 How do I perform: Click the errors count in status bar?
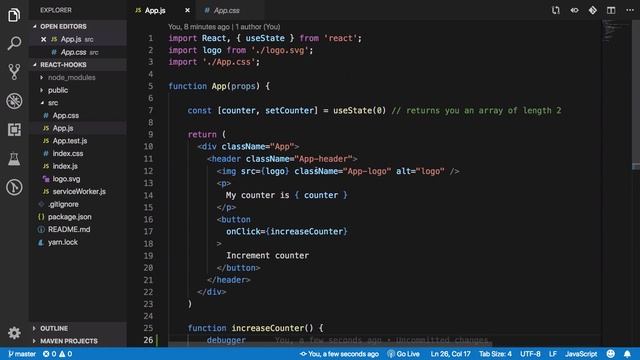click(x=49, y=354)
